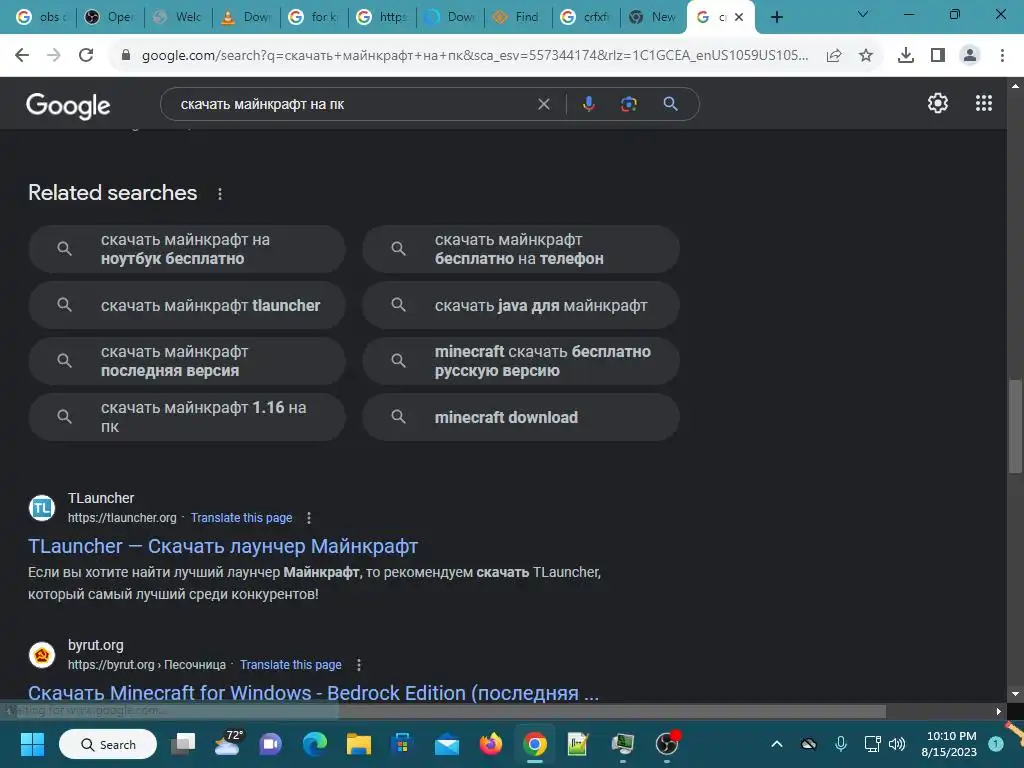Translate the byrut.org result page
This screenshot has width=1024, height=768.
(x=291, y=665)
